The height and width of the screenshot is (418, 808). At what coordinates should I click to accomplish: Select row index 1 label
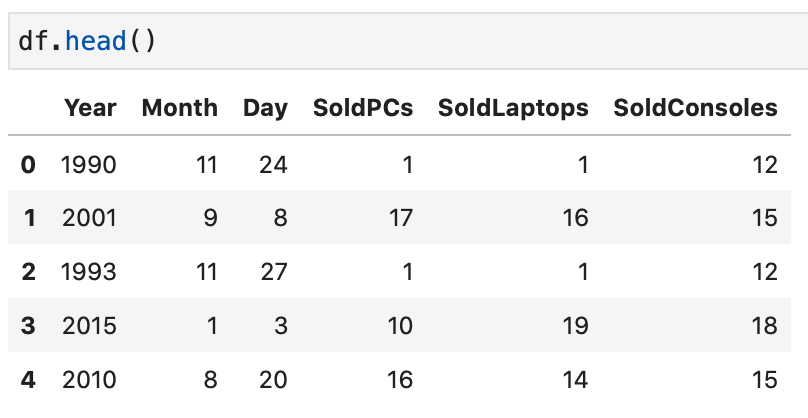pos(28,218)
